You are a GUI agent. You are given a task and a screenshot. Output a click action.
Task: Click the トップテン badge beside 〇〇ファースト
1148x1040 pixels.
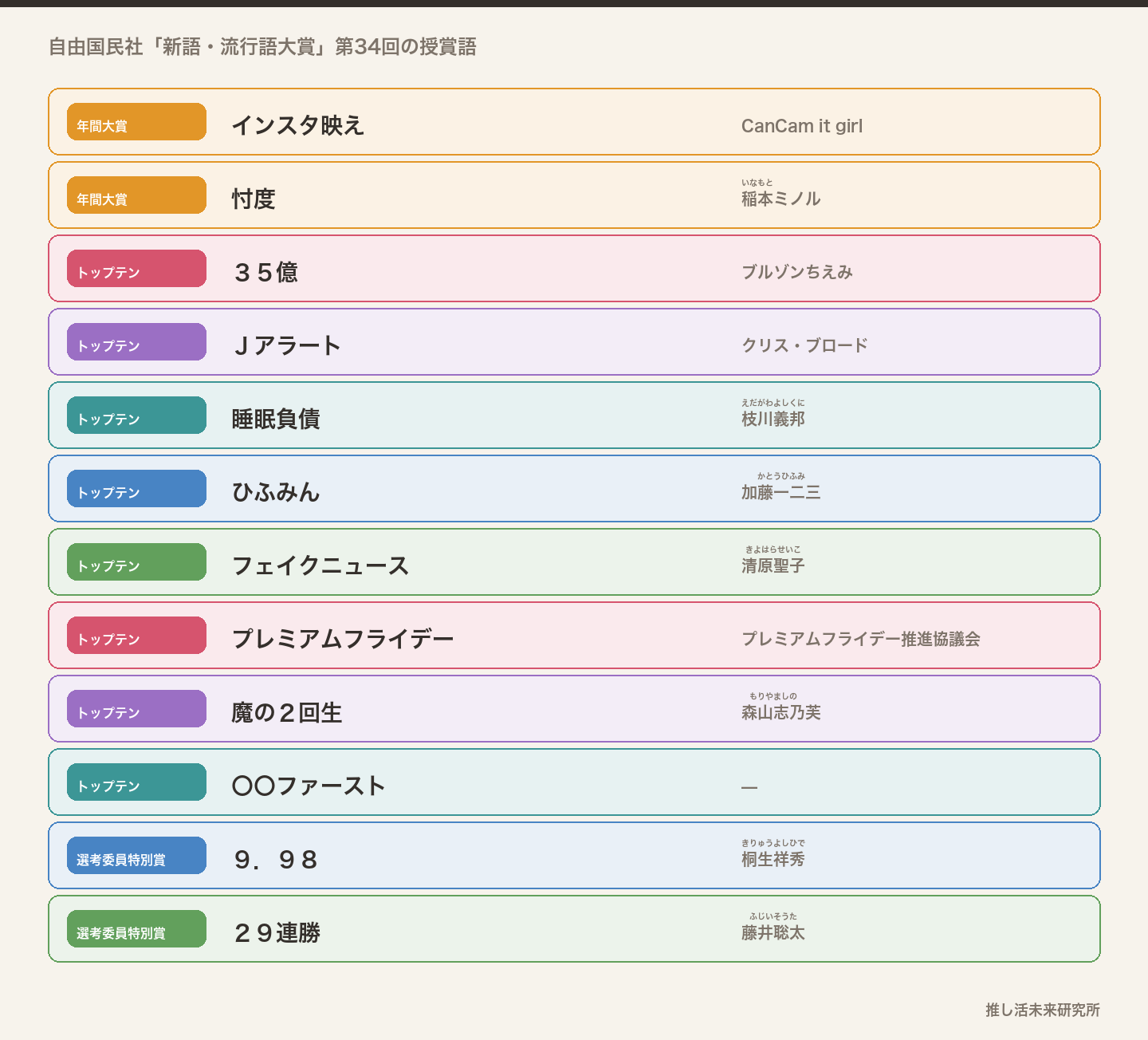[x=136, y=782]
